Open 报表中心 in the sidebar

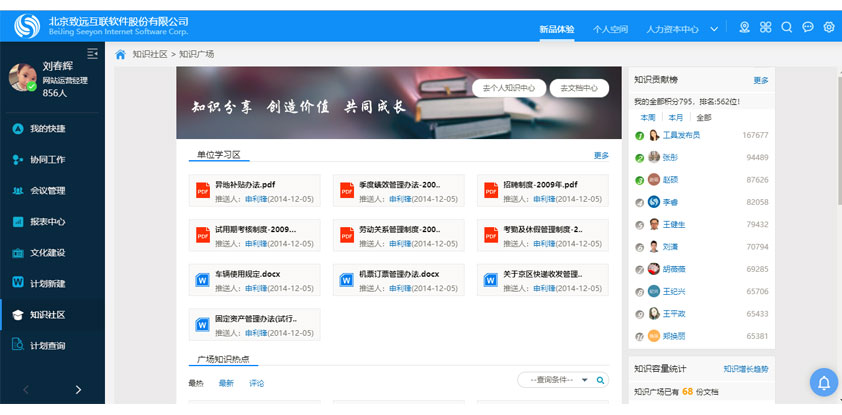tap(47, 222)
